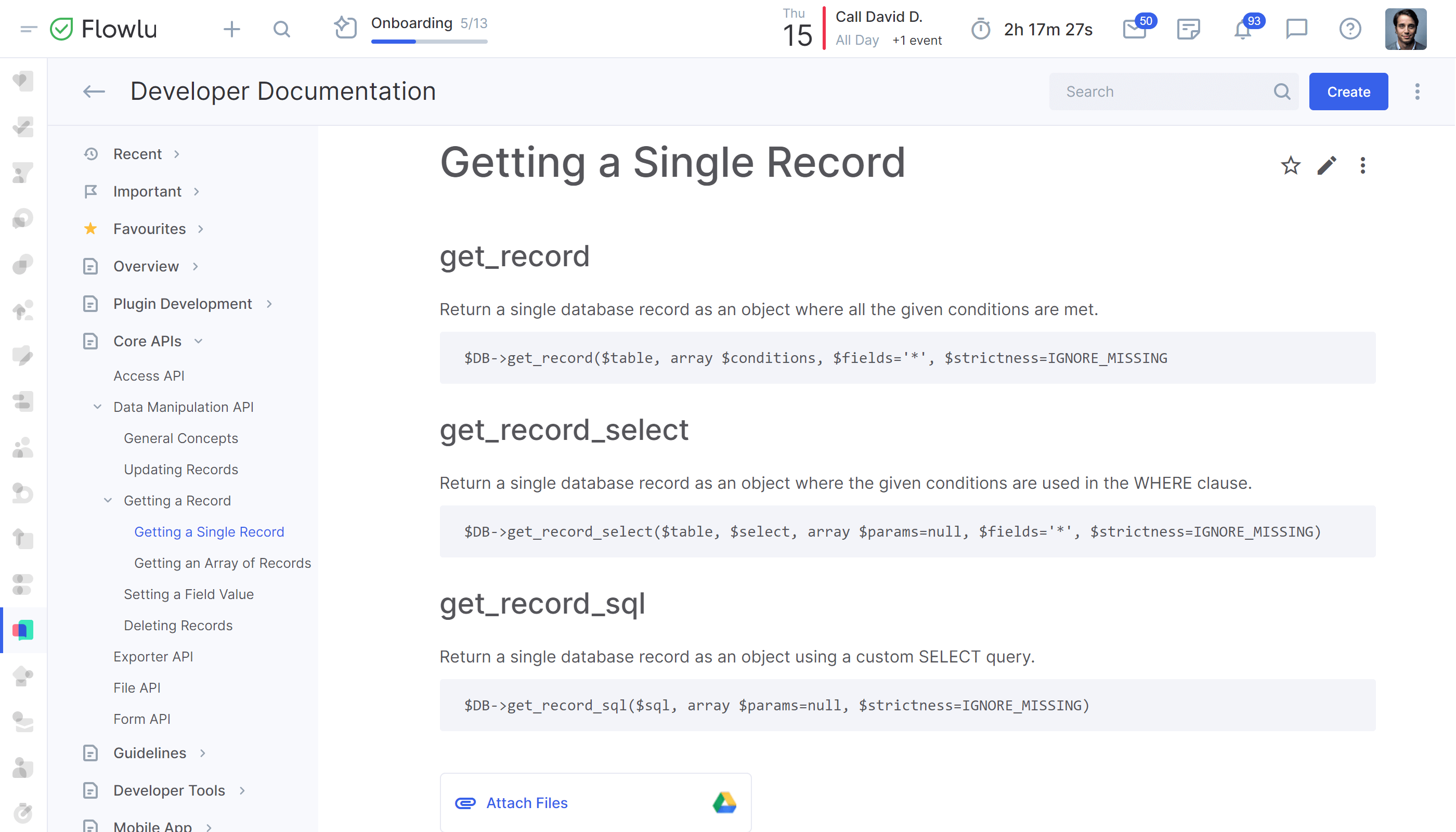Edit the article with pencil icon

tap(1327, 166)
